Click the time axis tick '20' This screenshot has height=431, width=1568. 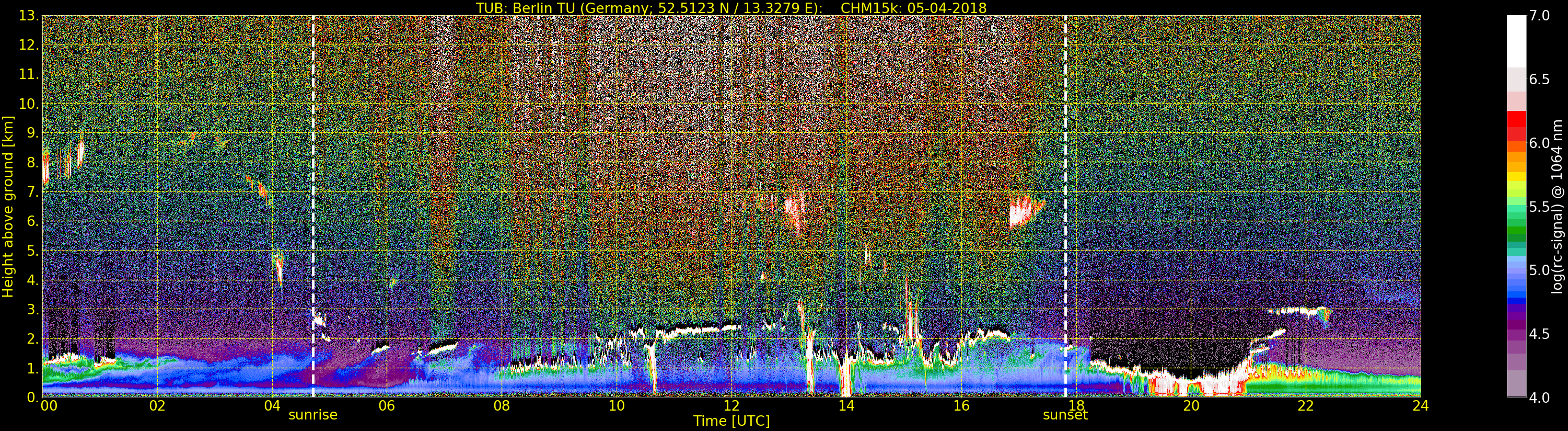[1191, 406]
